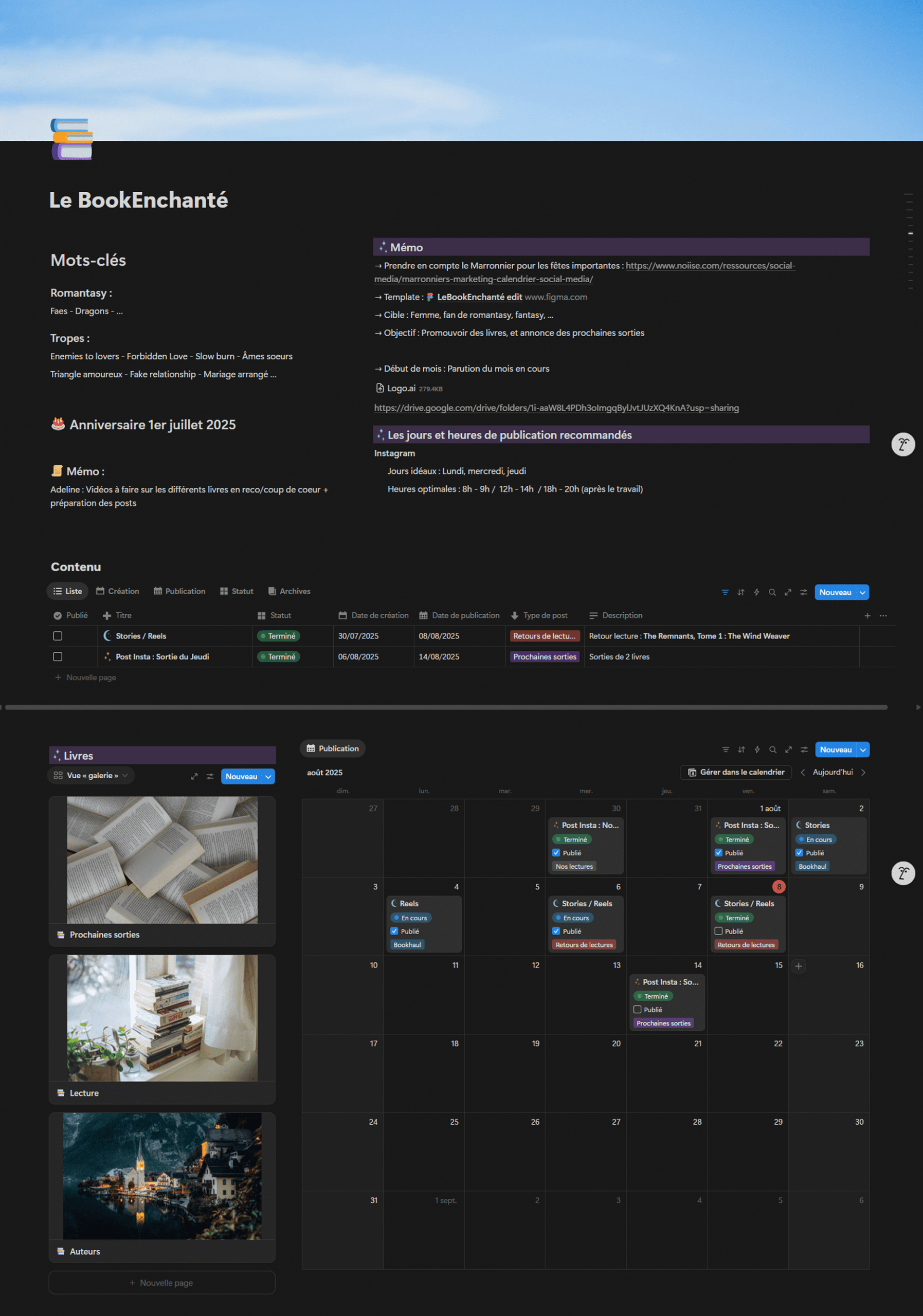Open Nouveau dropdown arrow in Livres section
Screen dimensions: 923x1316
268,777
